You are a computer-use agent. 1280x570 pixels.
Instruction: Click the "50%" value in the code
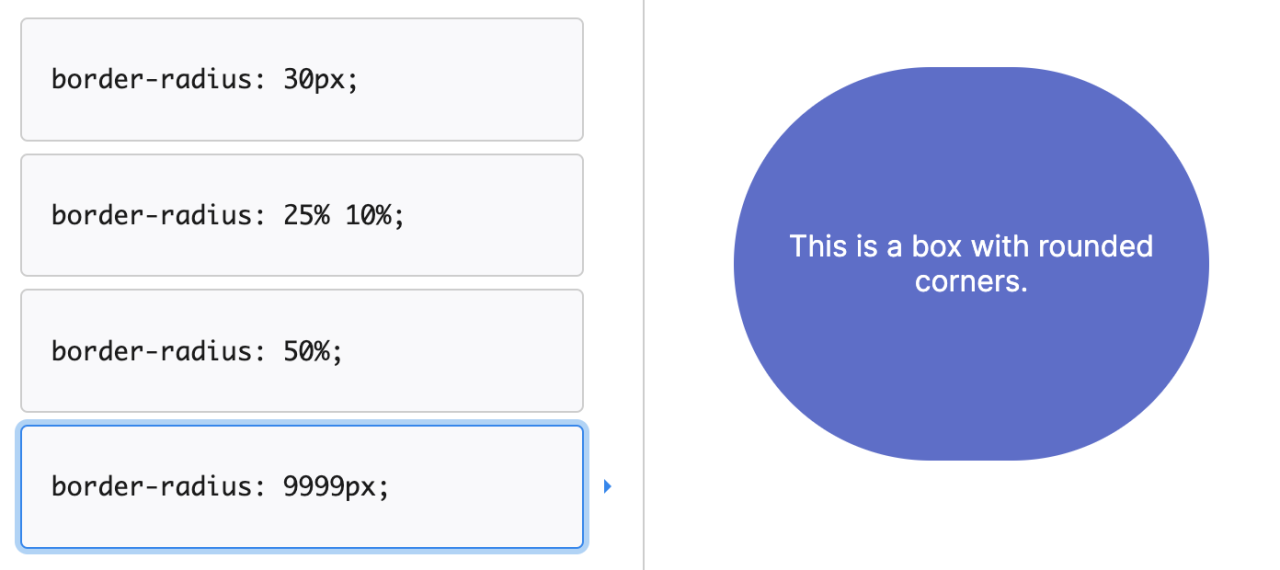(x=308, y=351)
